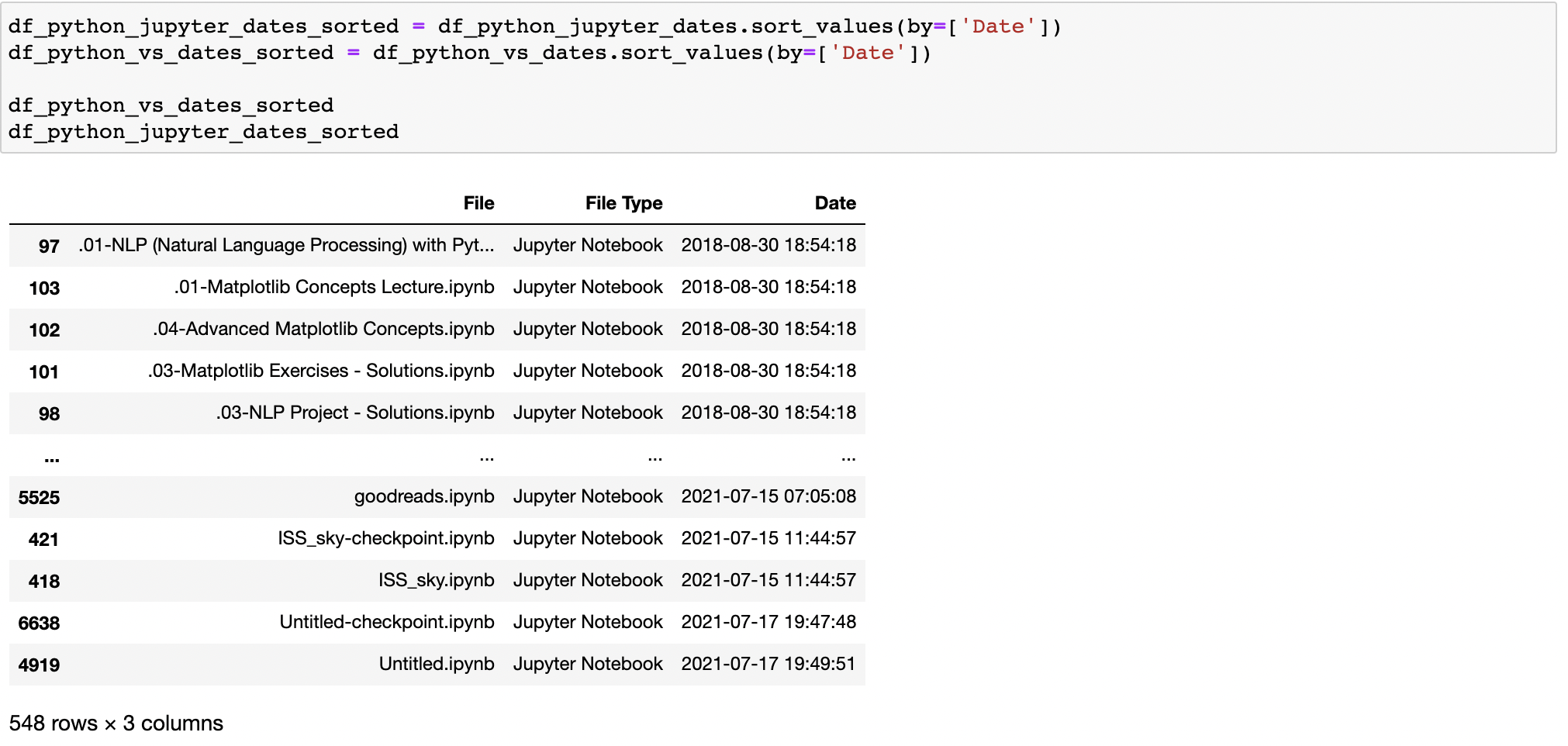Image resolution: width=1568 pixels, height=746 pixels.
Task: Select row index 418
Action: (x=44, y=581)
